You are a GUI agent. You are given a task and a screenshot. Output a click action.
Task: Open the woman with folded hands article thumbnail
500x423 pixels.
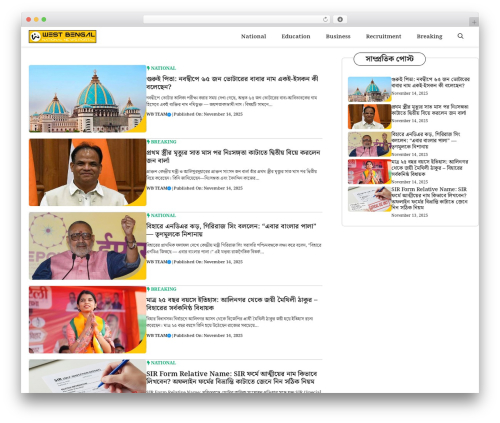[87, 320]
